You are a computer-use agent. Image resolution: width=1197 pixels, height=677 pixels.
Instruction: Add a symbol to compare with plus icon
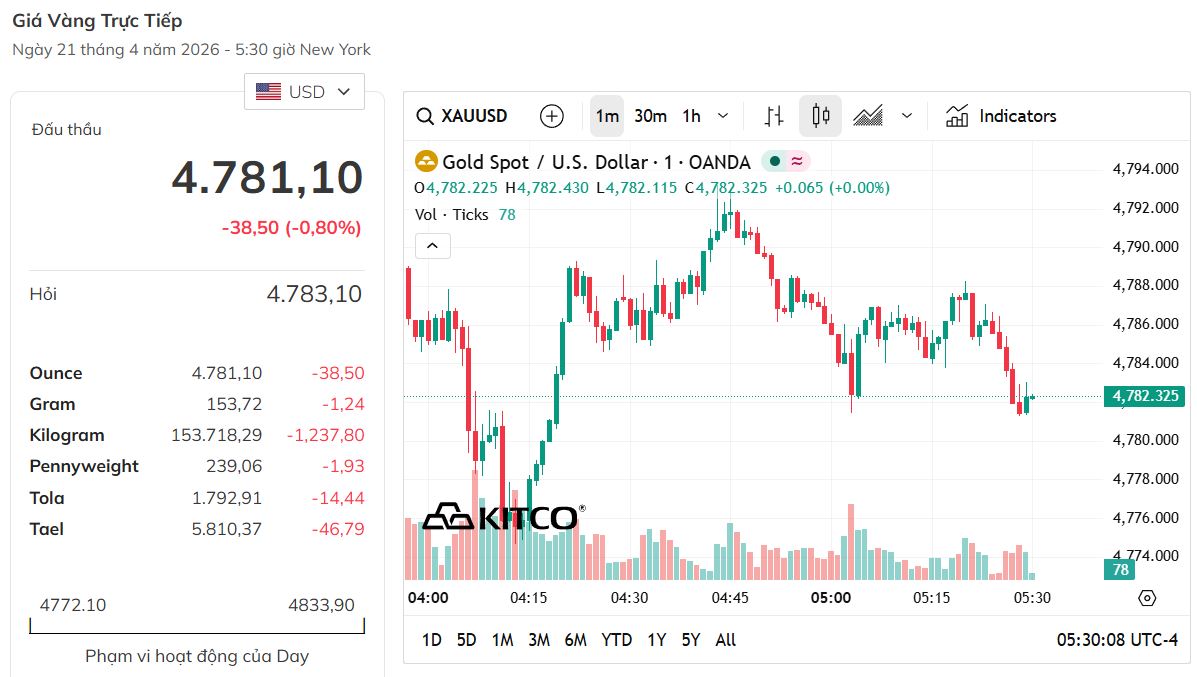[x=551, y=116]
